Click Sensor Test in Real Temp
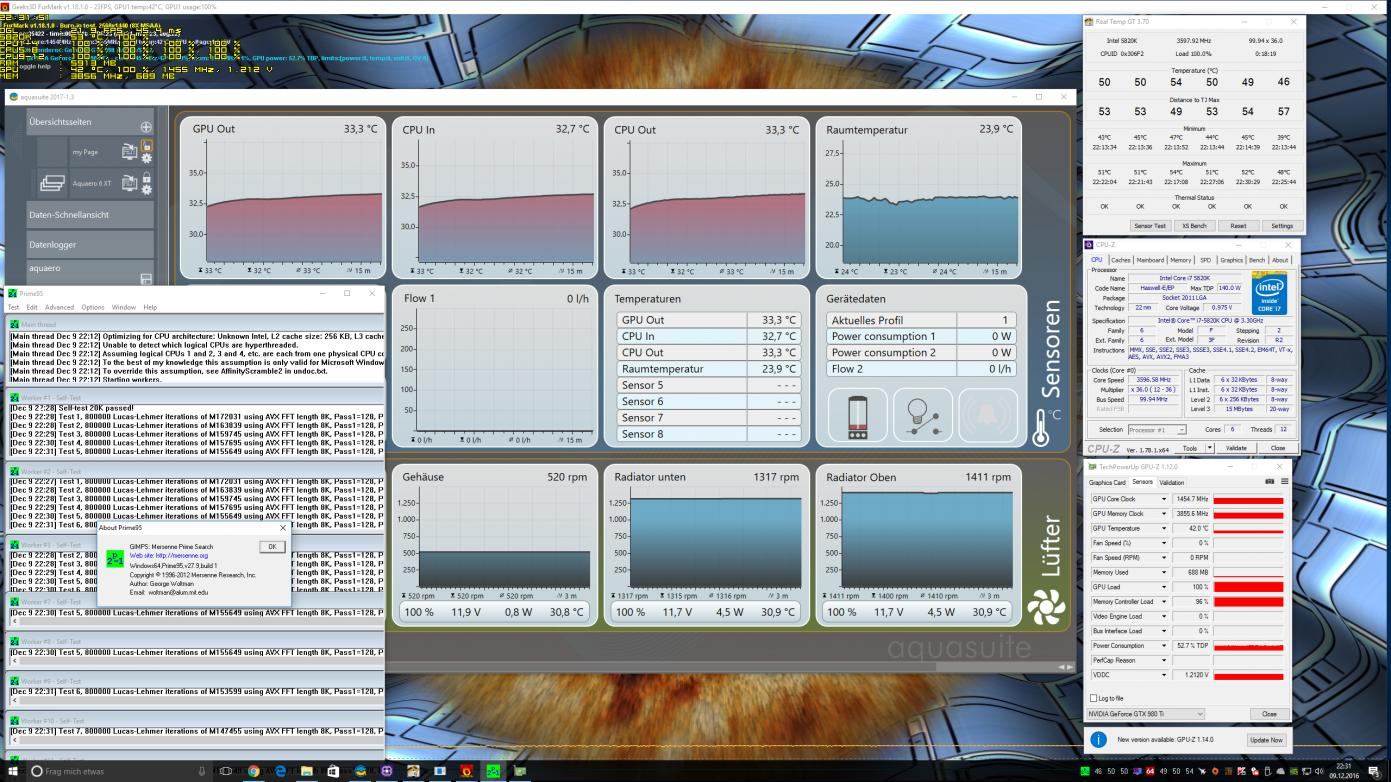Screen dimensions: 1391x782 [1148, 226]
